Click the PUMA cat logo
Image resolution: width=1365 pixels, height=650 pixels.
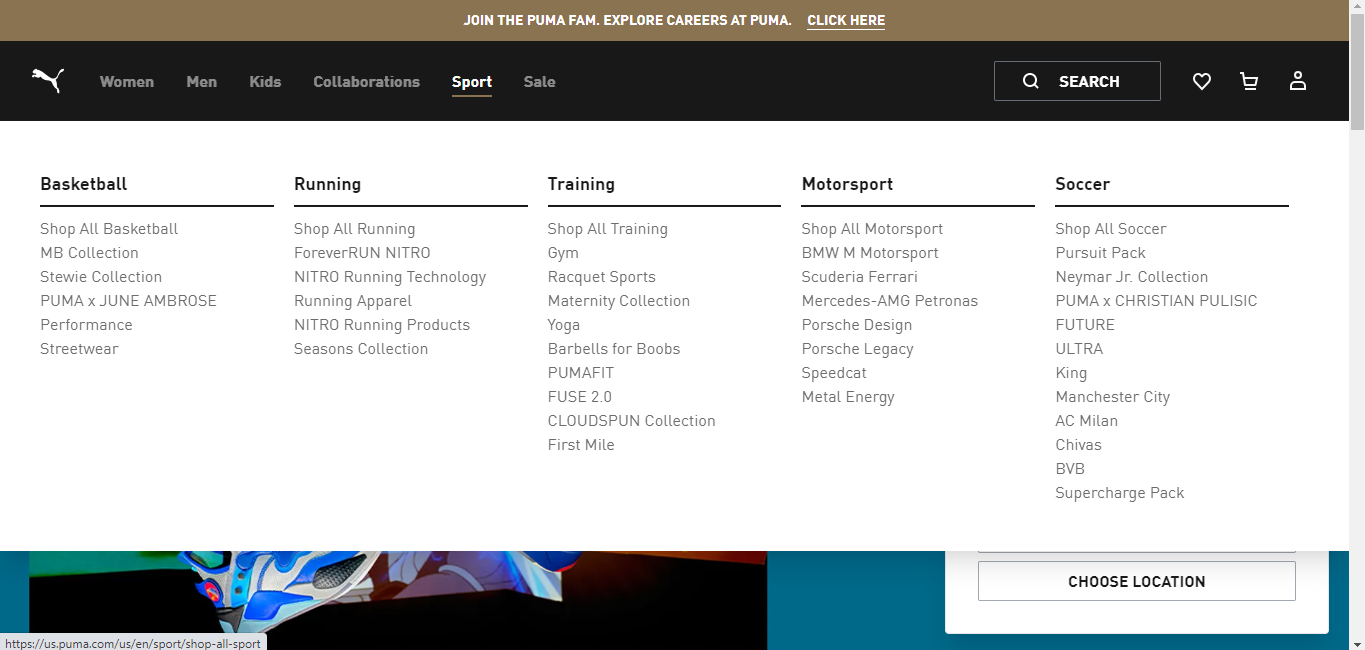[47, 81]
